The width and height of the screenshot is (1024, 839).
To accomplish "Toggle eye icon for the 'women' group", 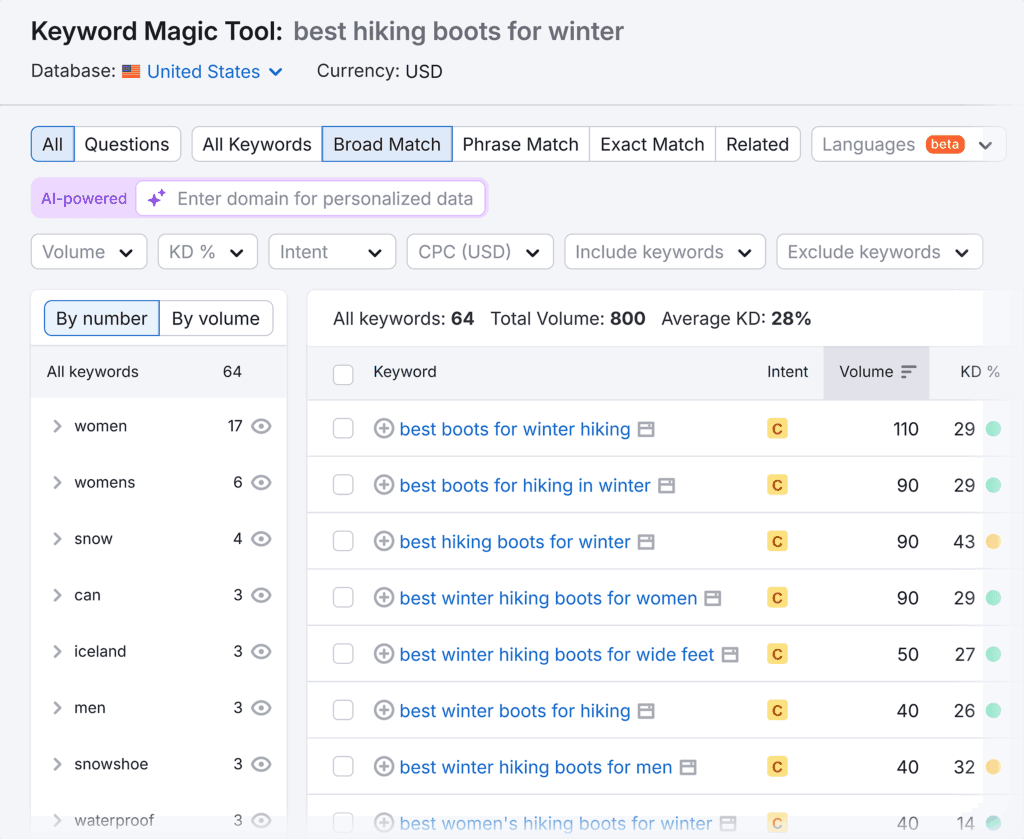I will (261, 426).
